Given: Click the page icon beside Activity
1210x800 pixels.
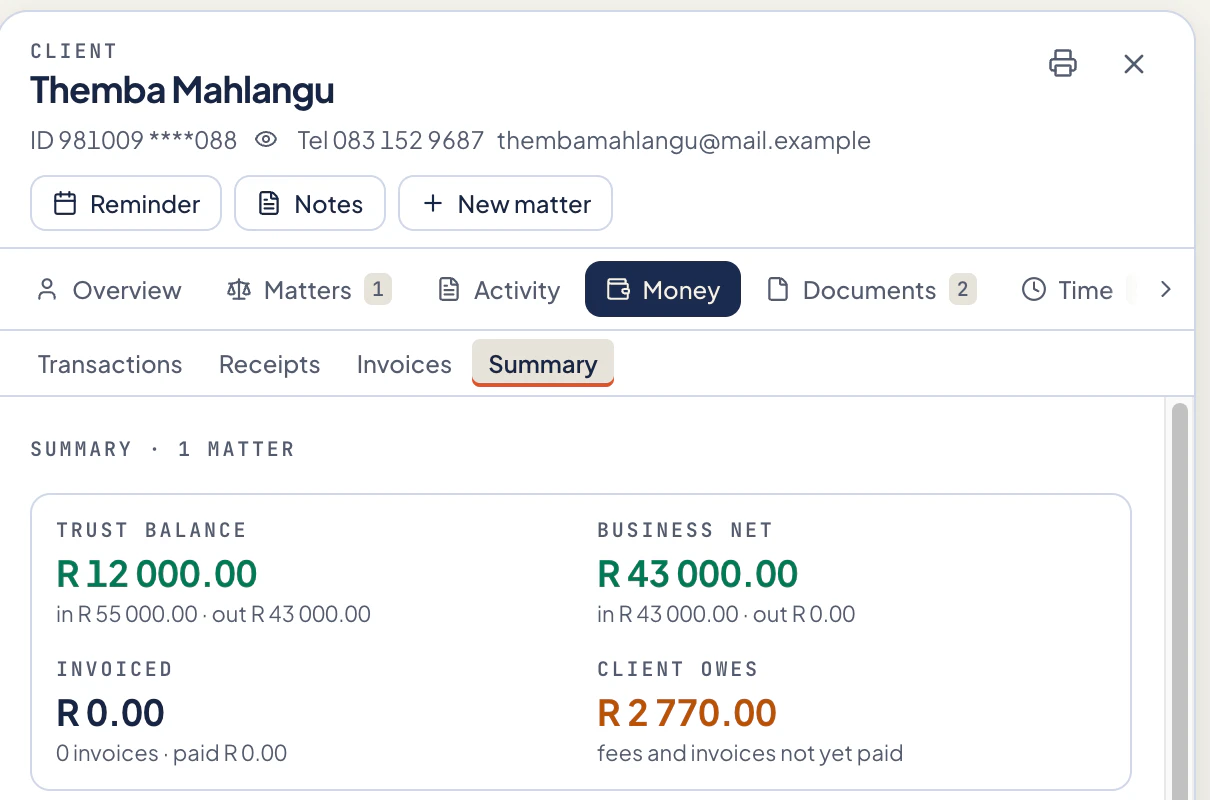Looking at the screenshot, I should [x=449, y=290].
